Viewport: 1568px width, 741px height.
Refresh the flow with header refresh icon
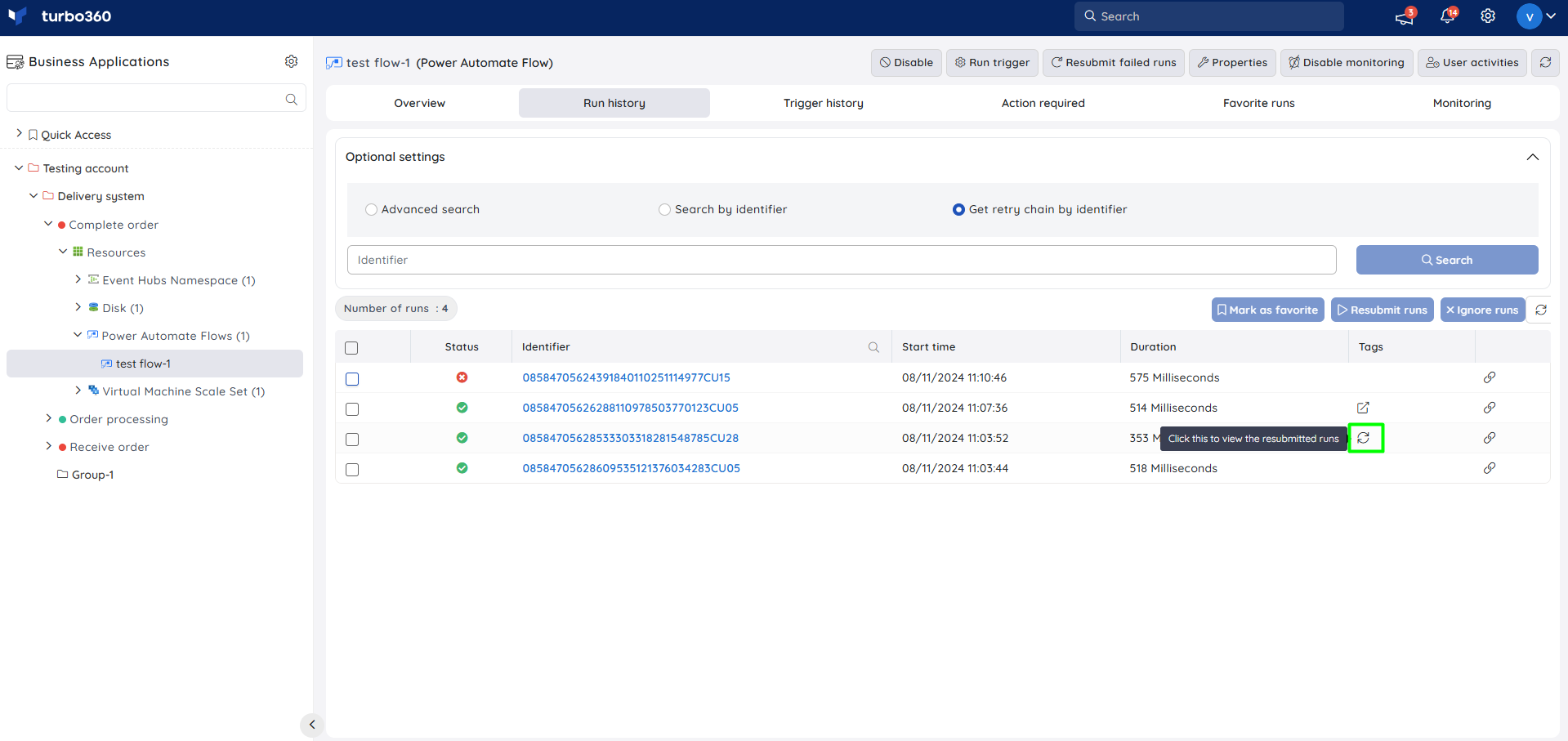pos(1545,62)
